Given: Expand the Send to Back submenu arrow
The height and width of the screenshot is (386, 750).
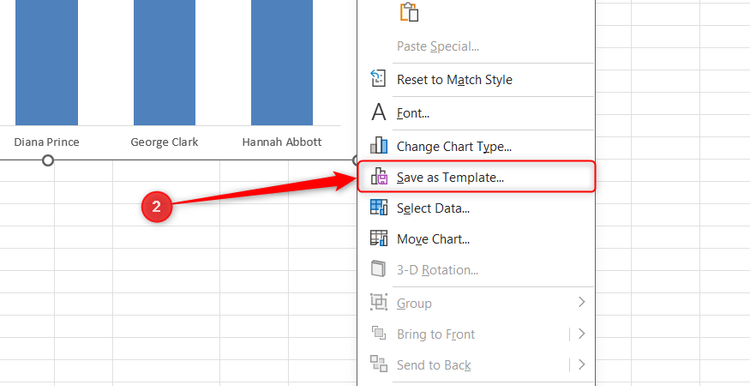Looking at the screenshot, I should click(x=582, y=365).
